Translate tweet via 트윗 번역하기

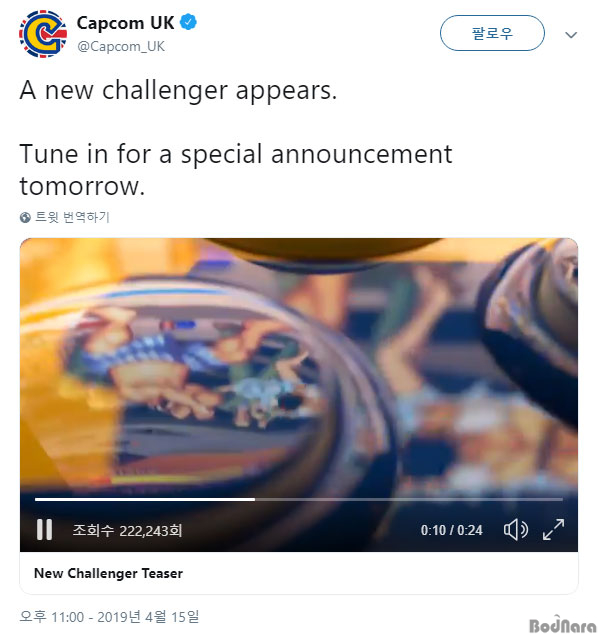point(72,217)
